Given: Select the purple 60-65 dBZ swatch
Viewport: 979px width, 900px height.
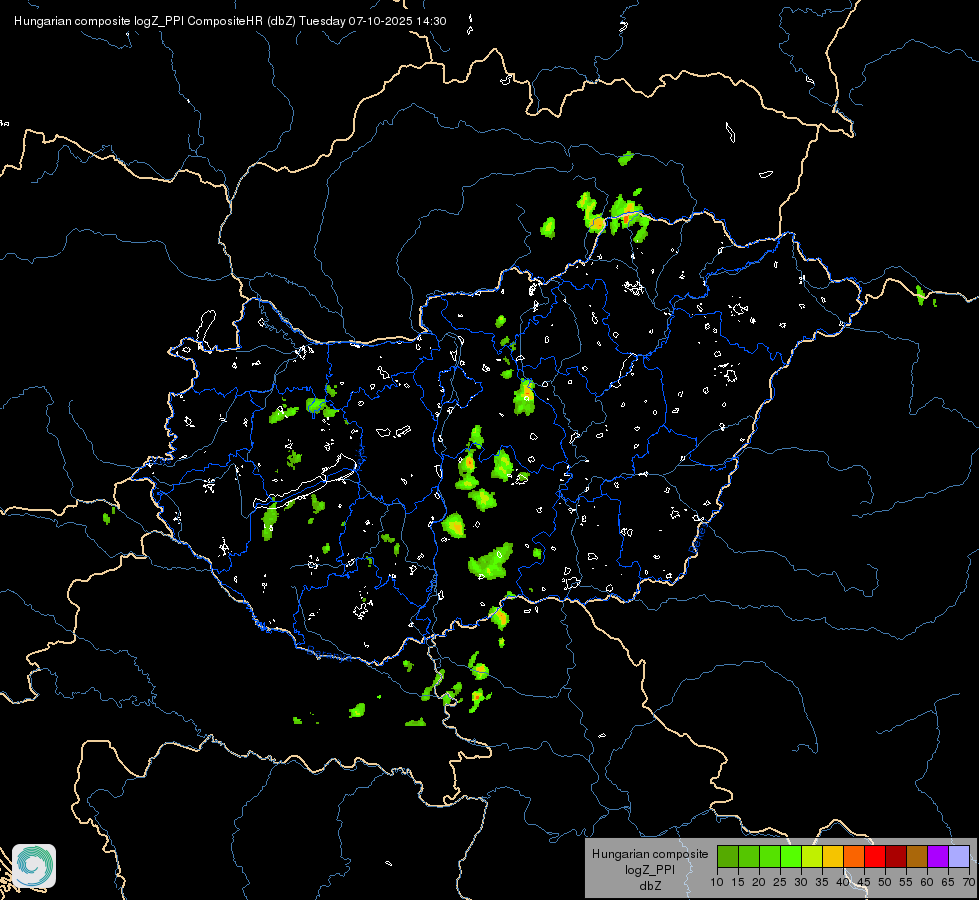Looking at the screenshot, I should pyautogui.click(x=938, y=856).
